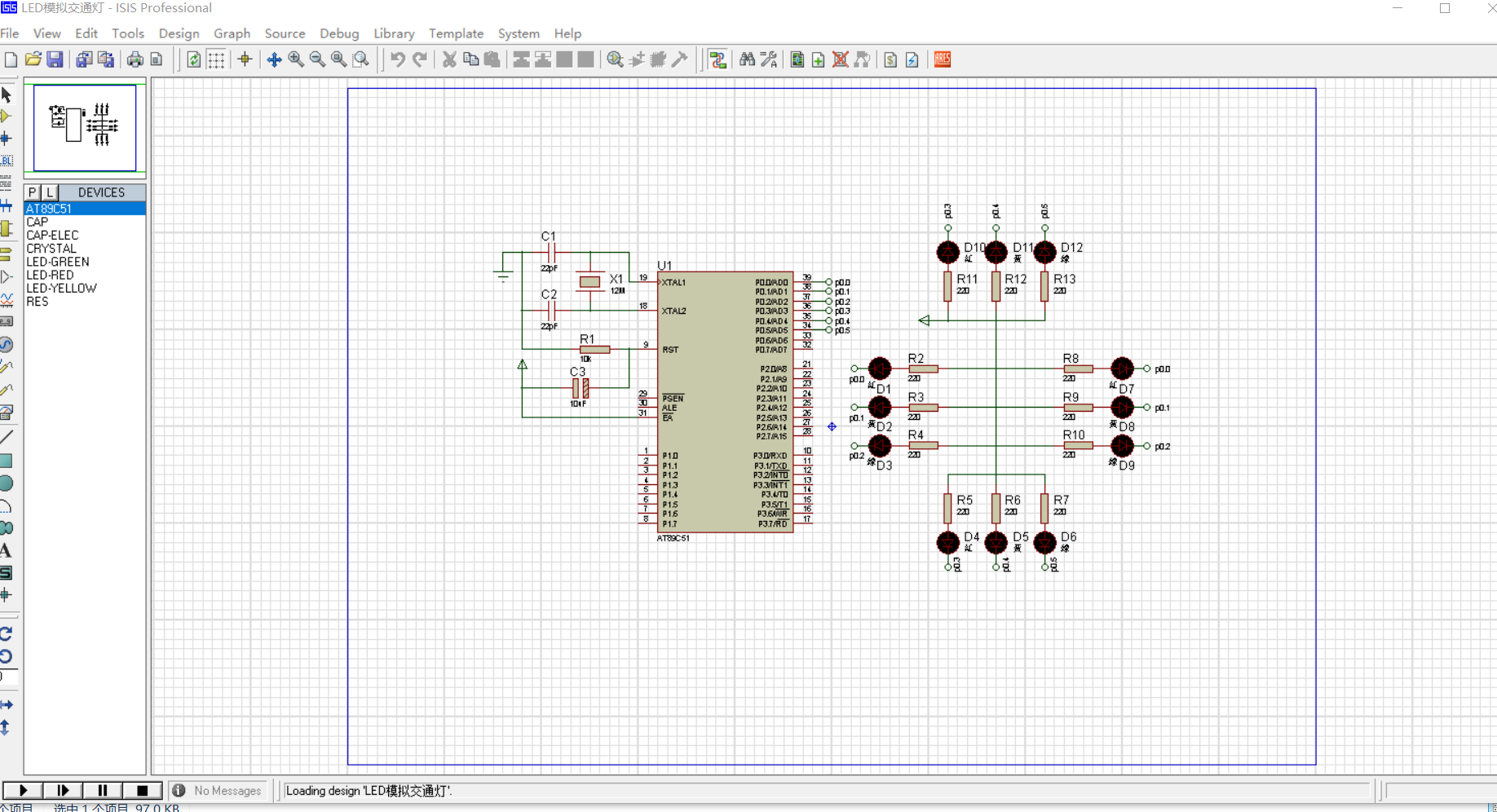Select CRYSTAL in the devices list
Viewport: 1497px width, 812px height.
51,249
